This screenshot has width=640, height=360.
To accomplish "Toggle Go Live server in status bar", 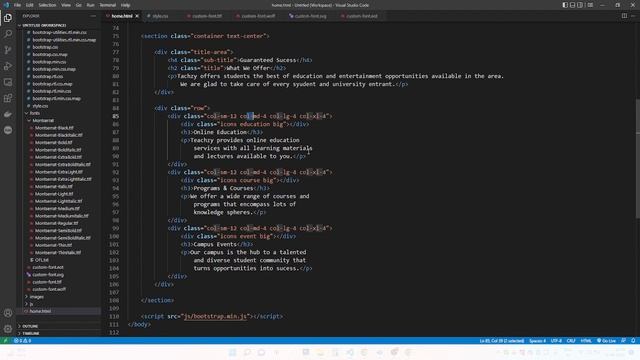I will (x=607, y=340).
